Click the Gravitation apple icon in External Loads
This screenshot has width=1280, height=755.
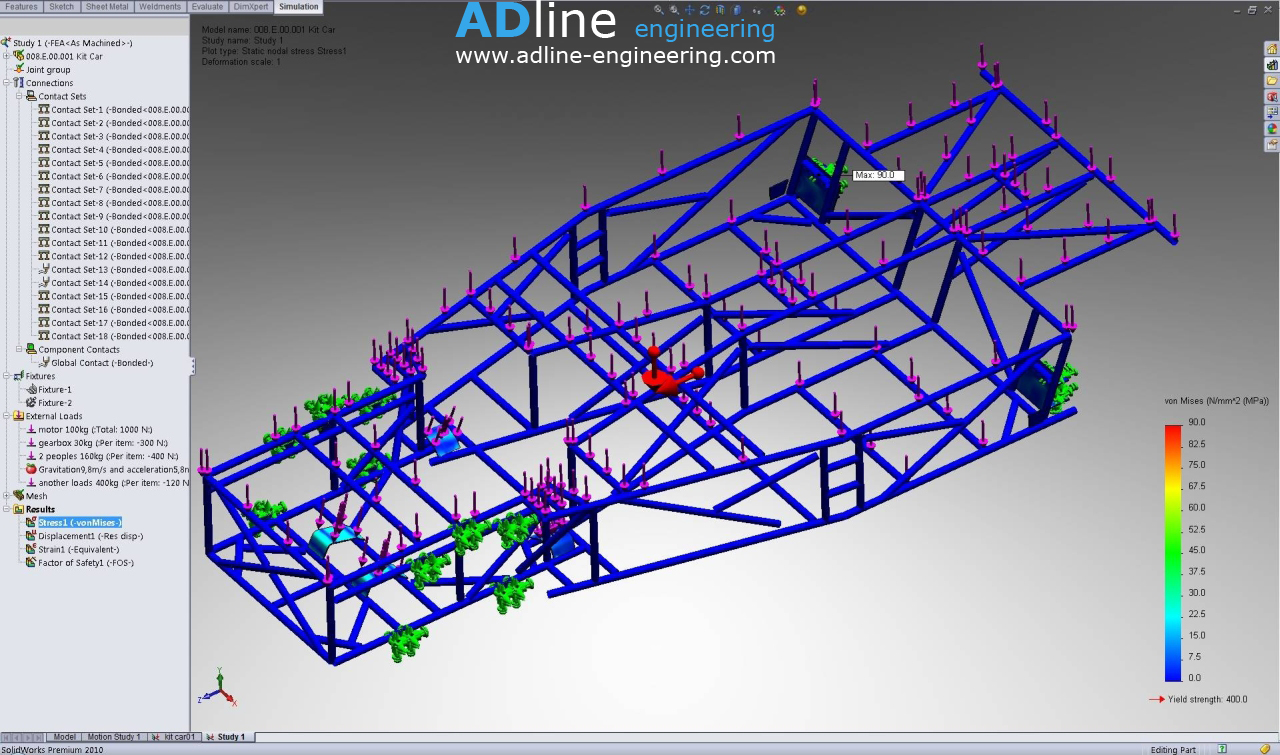31,469
